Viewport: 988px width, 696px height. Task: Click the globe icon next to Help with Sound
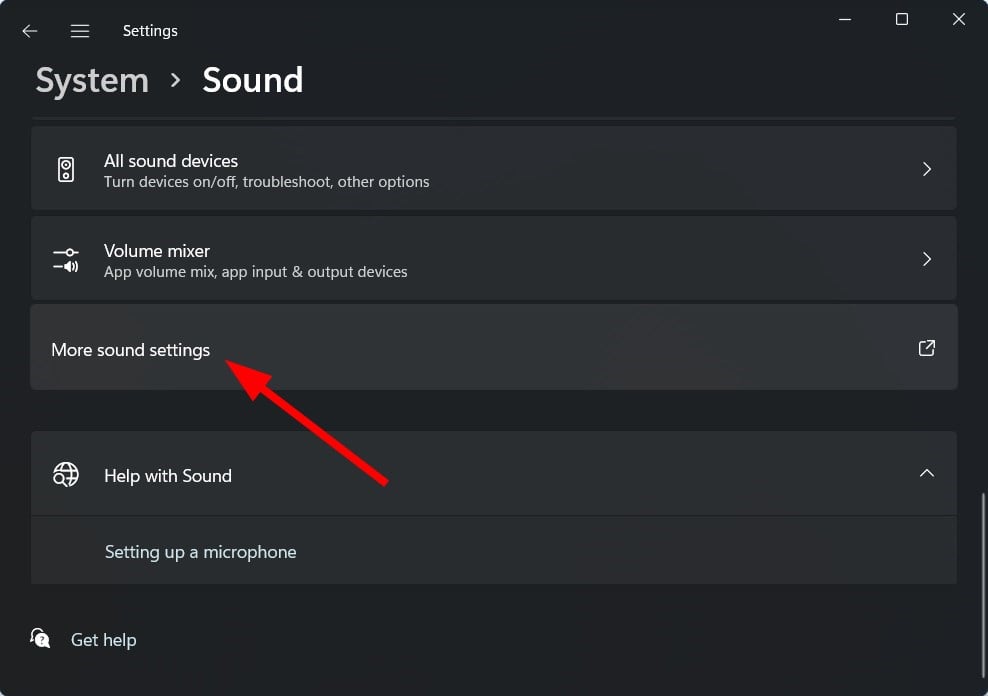pyautogui.click(x=66, y=474)
